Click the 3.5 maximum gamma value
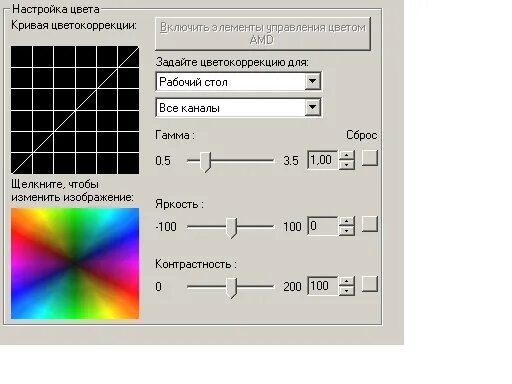Screen dimensions: 512x384 pos(291,161)
